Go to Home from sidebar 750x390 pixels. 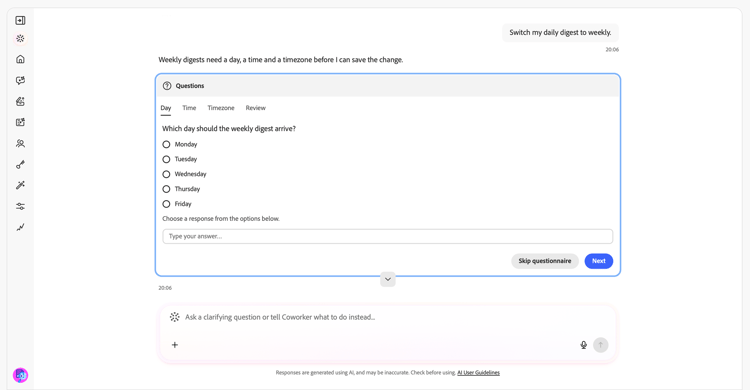tap(20, 59)
